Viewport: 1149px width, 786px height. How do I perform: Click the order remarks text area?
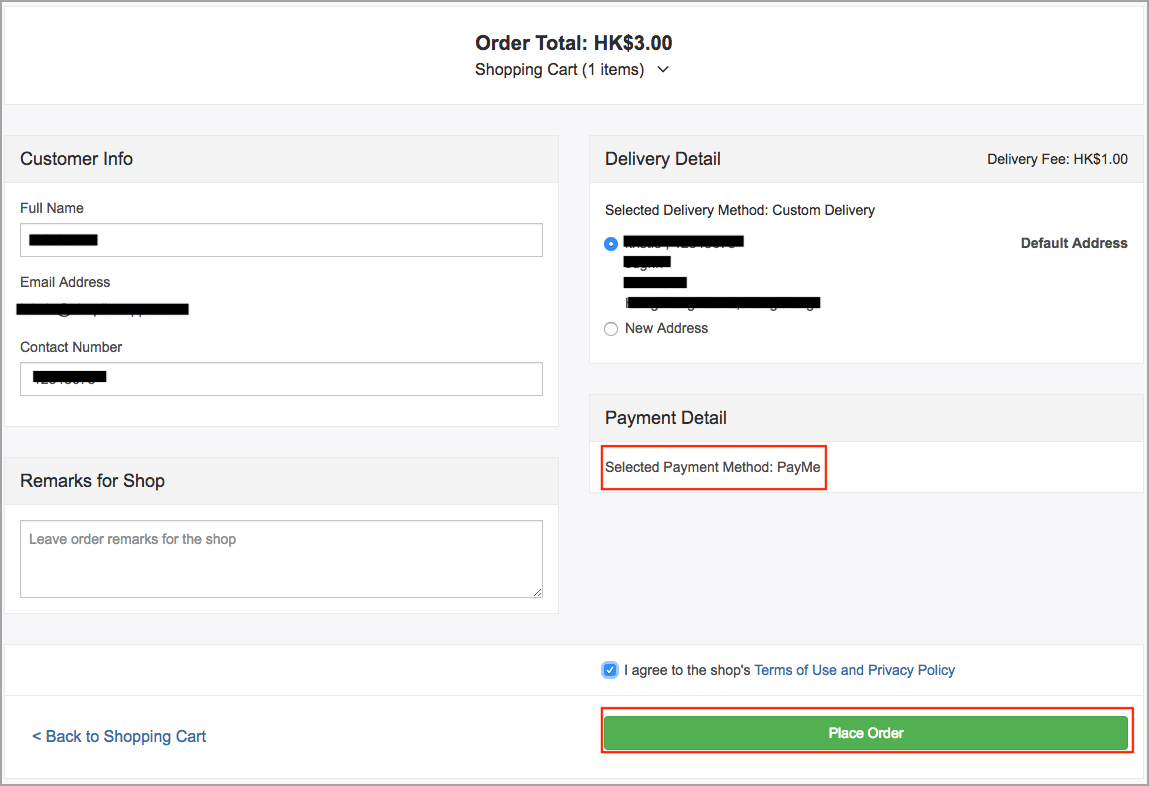[x=281, y=559]
